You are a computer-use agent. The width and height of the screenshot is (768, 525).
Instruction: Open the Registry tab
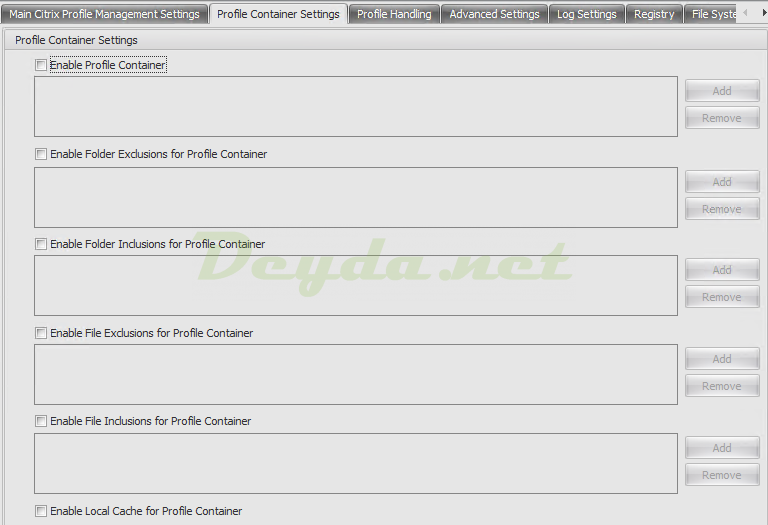tap(654, 14)
